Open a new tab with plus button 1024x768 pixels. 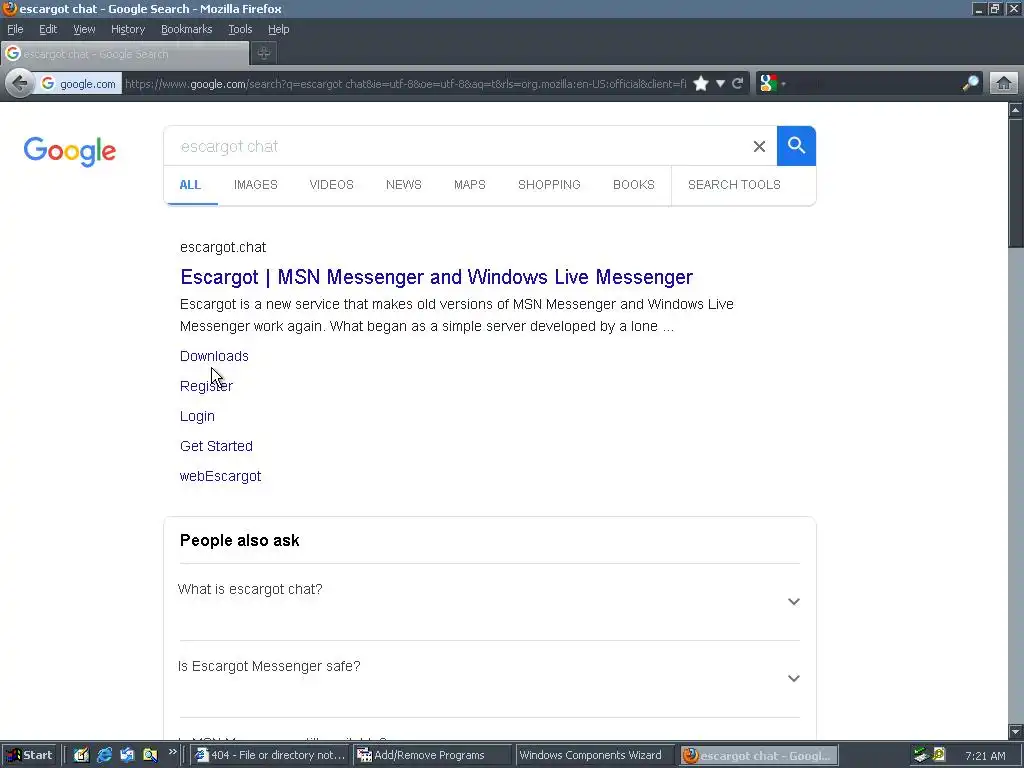coord(264,54)
